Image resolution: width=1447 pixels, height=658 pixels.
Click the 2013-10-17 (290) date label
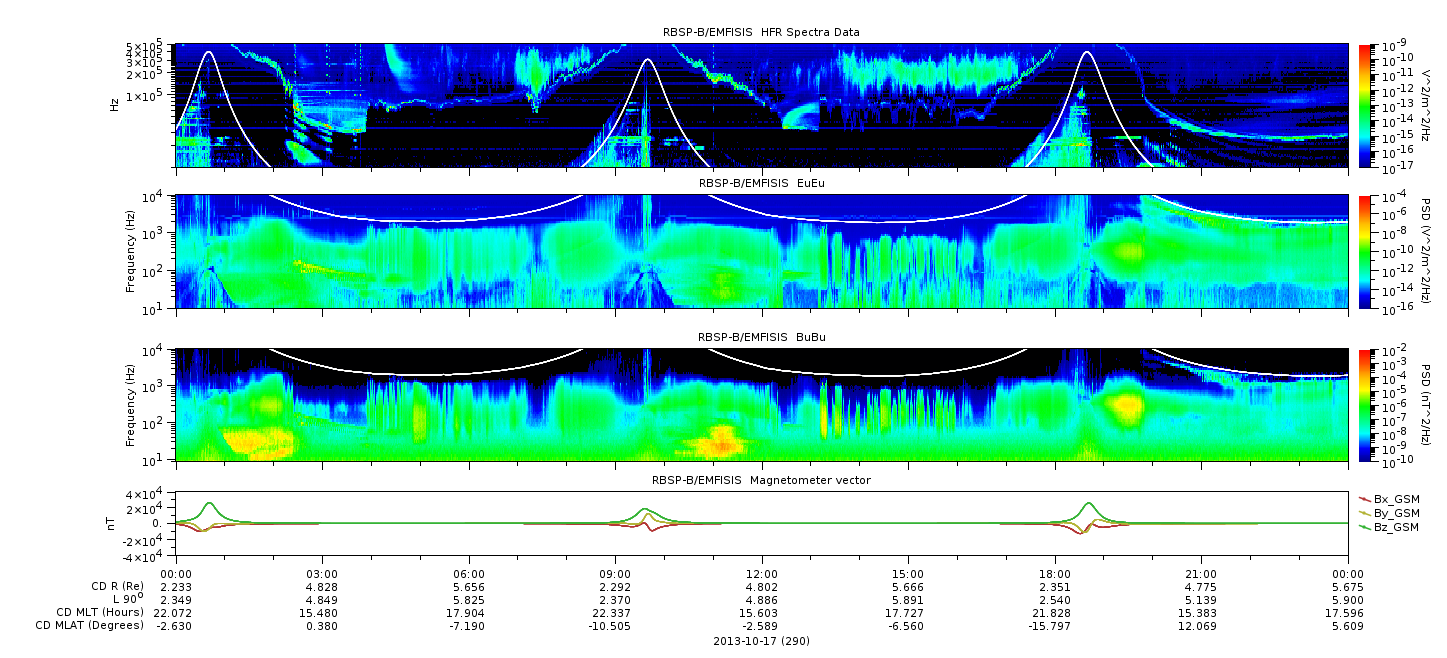coord(761,641)
